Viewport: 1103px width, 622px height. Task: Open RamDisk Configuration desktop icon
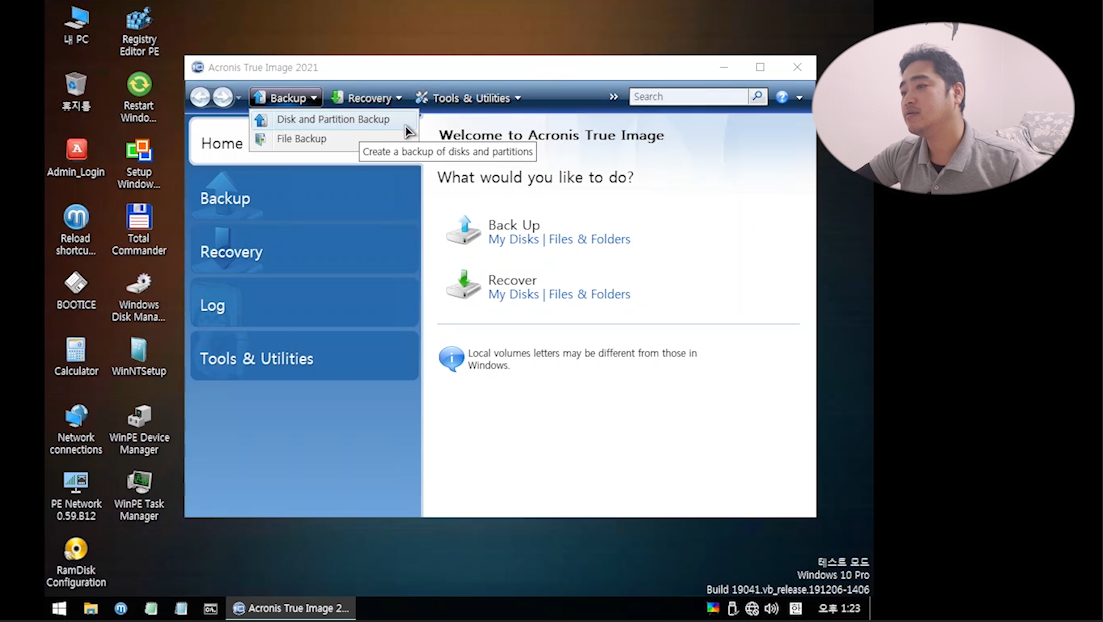76,561
